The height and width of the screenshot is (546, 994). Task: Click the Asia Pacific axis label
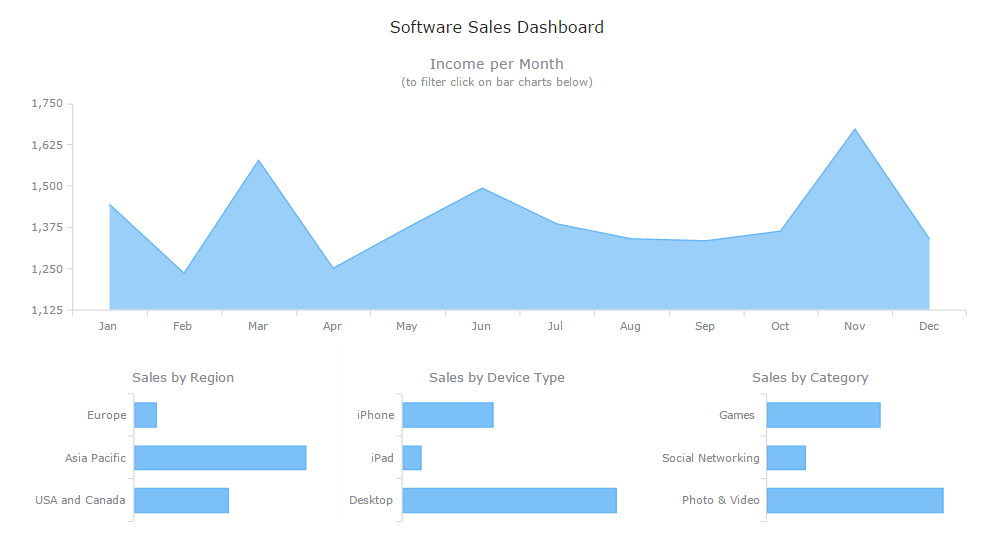click(x=96, y=458)
